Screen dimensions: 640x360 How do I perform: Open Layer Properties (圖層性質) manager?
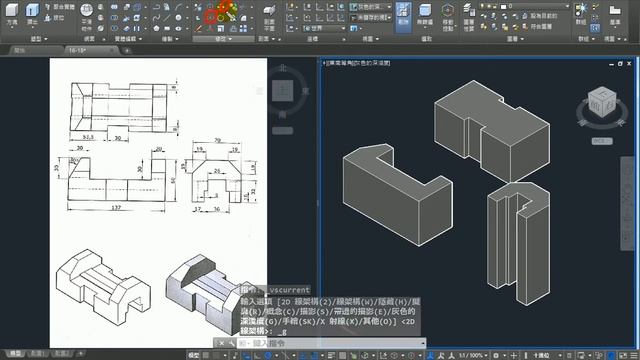coord(469,17)
